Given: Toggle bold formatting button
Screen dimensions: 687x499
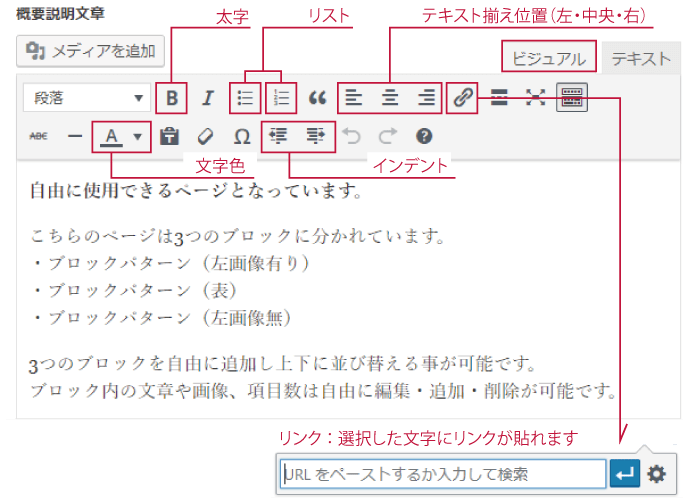Looking at the screenshot, I should click(x=172, y=98).
